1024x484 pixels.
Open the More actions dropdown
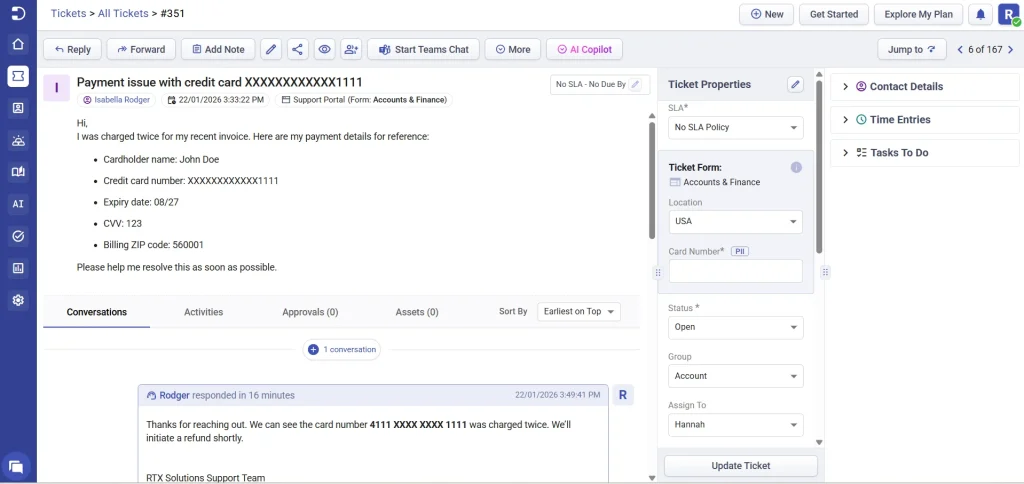(513, 49)
